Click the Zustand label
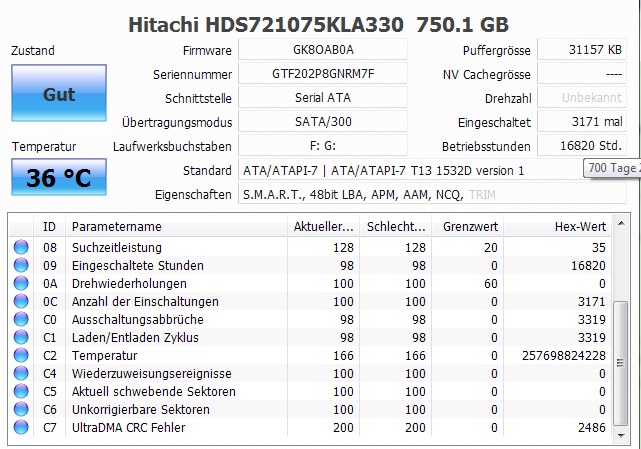 [x=33, y=51]
